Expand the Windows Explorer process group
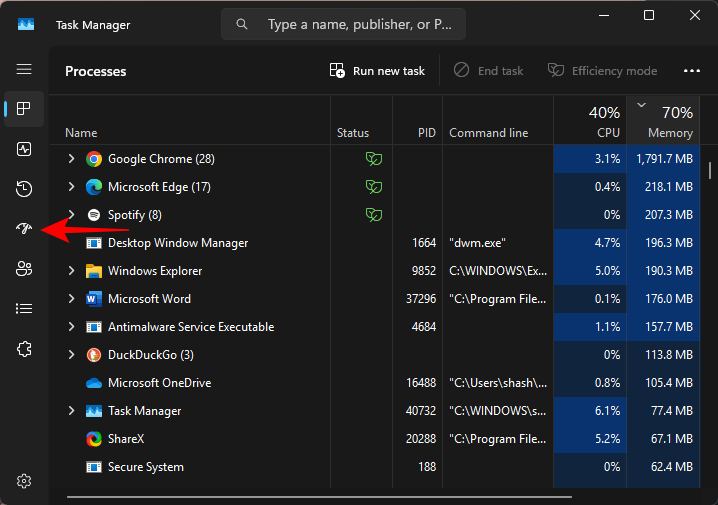718x505 pixels. 71,271
